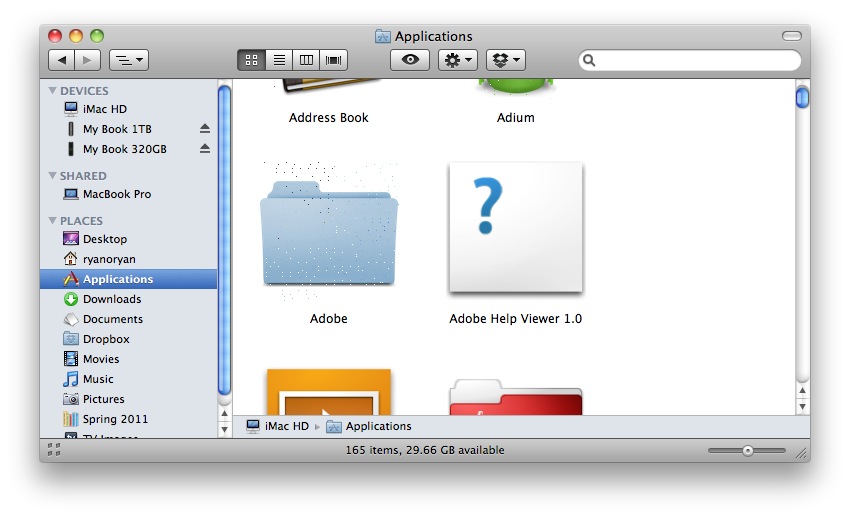Toggle the toolbar pill button
The image size is (850, 517).
pyautogui.click(x=792, y=36)
